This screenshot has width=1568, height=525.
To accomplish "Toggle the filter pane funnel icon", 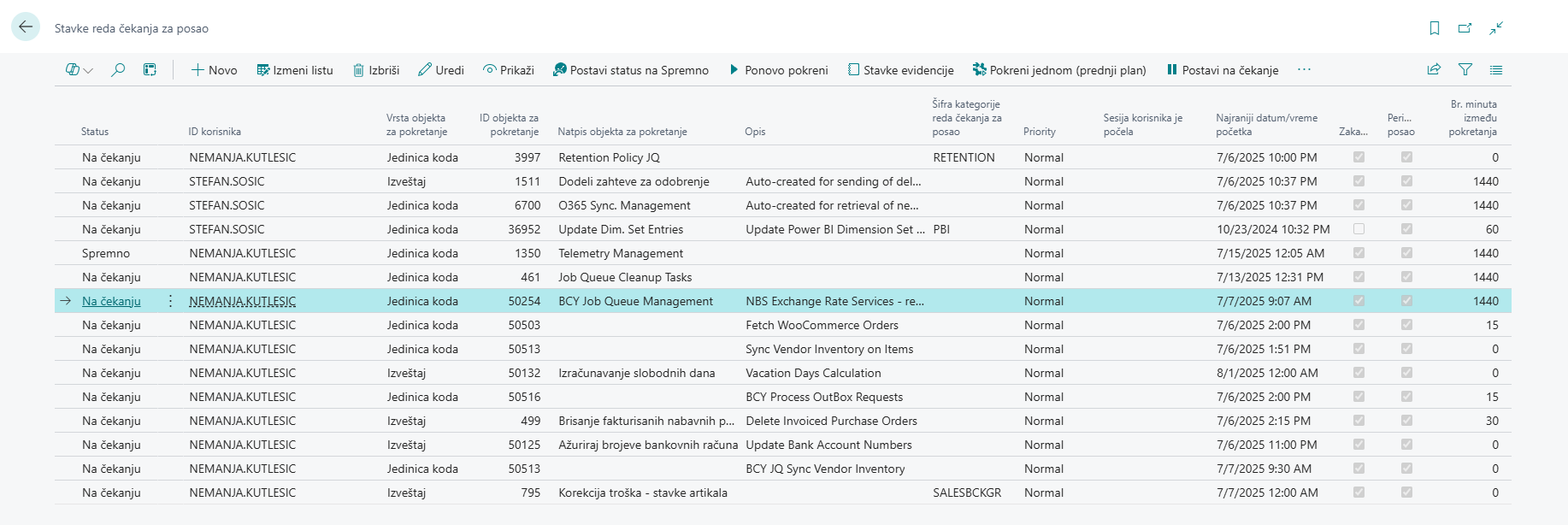I will click(1465, 70).
